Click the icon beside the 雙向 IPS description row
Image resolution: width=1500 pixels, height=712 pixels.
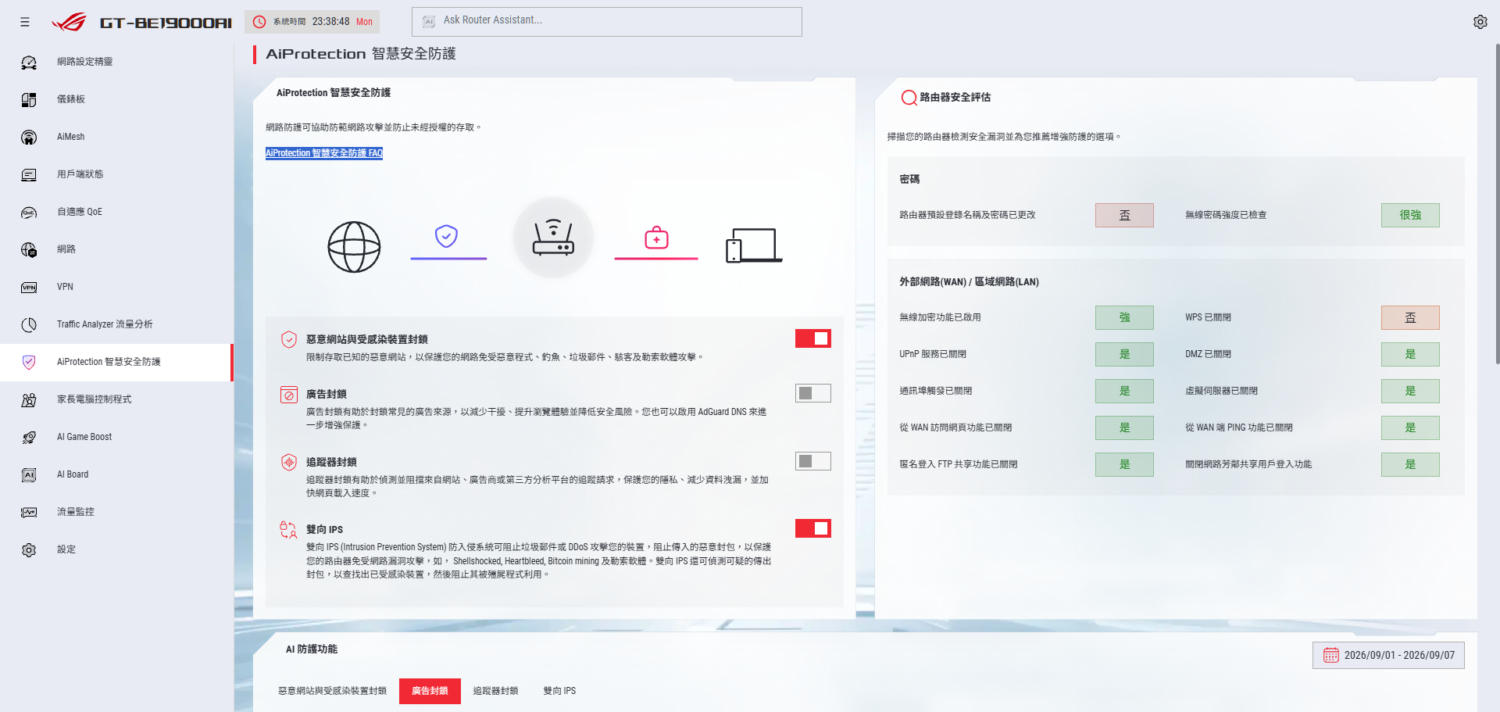288,529
